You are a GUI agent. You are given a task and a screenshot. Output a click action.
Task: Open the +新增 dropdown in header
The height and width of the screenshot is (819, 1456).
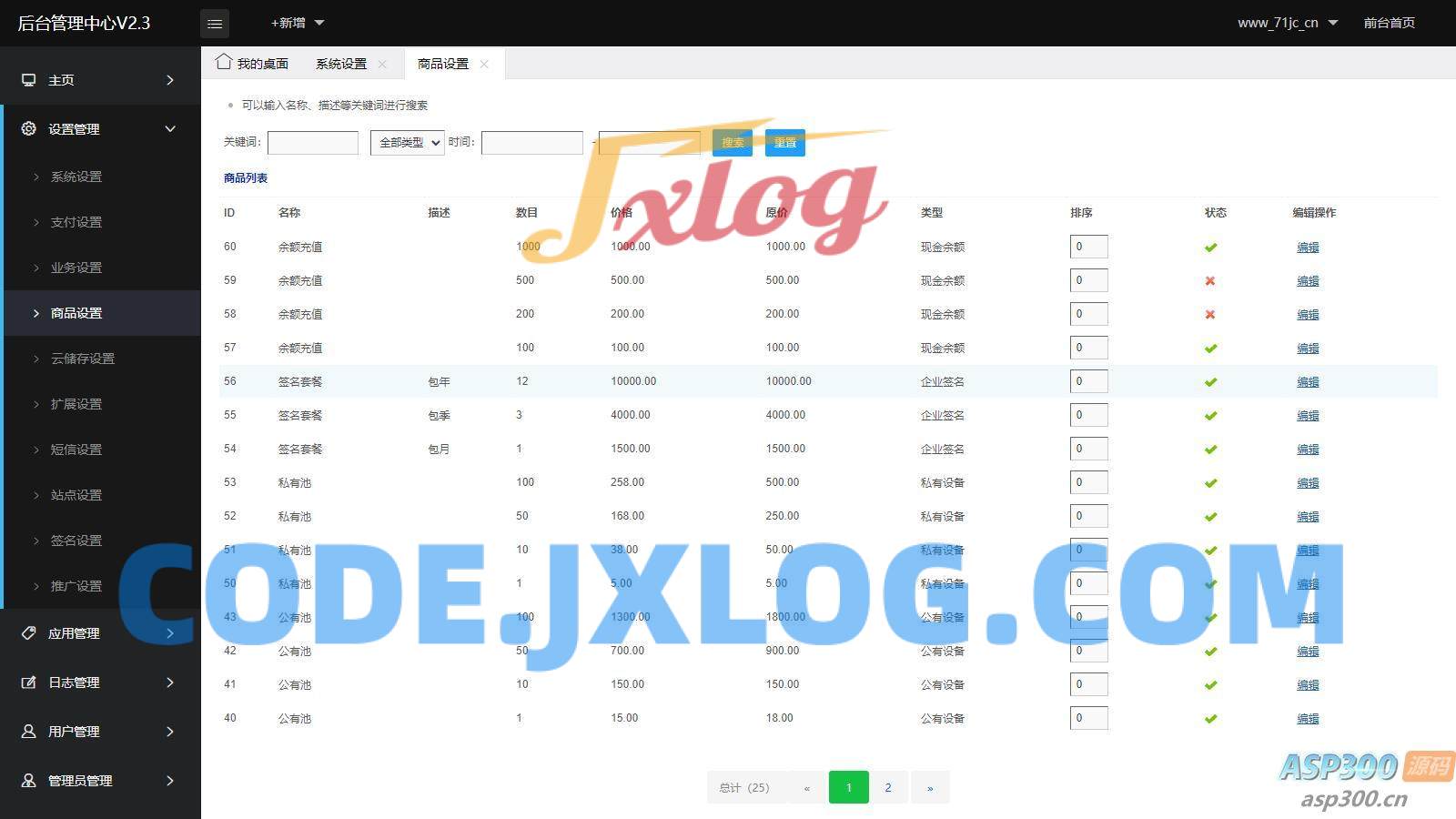tap(297, 23)
